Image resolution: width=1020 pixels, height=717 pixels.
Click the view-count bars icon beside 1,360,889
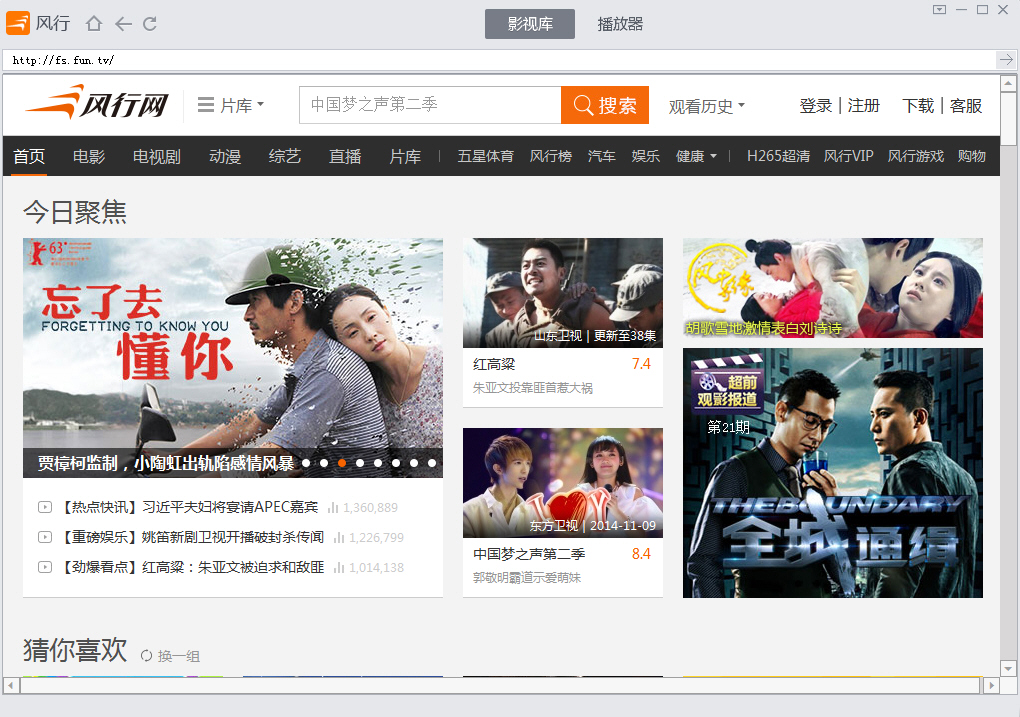point(333,507)
